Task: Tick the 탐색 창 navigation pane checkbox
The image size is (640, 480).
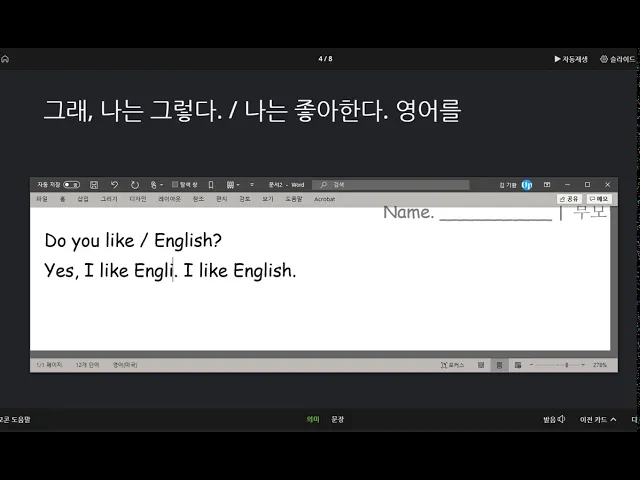Action: (175, 184)
